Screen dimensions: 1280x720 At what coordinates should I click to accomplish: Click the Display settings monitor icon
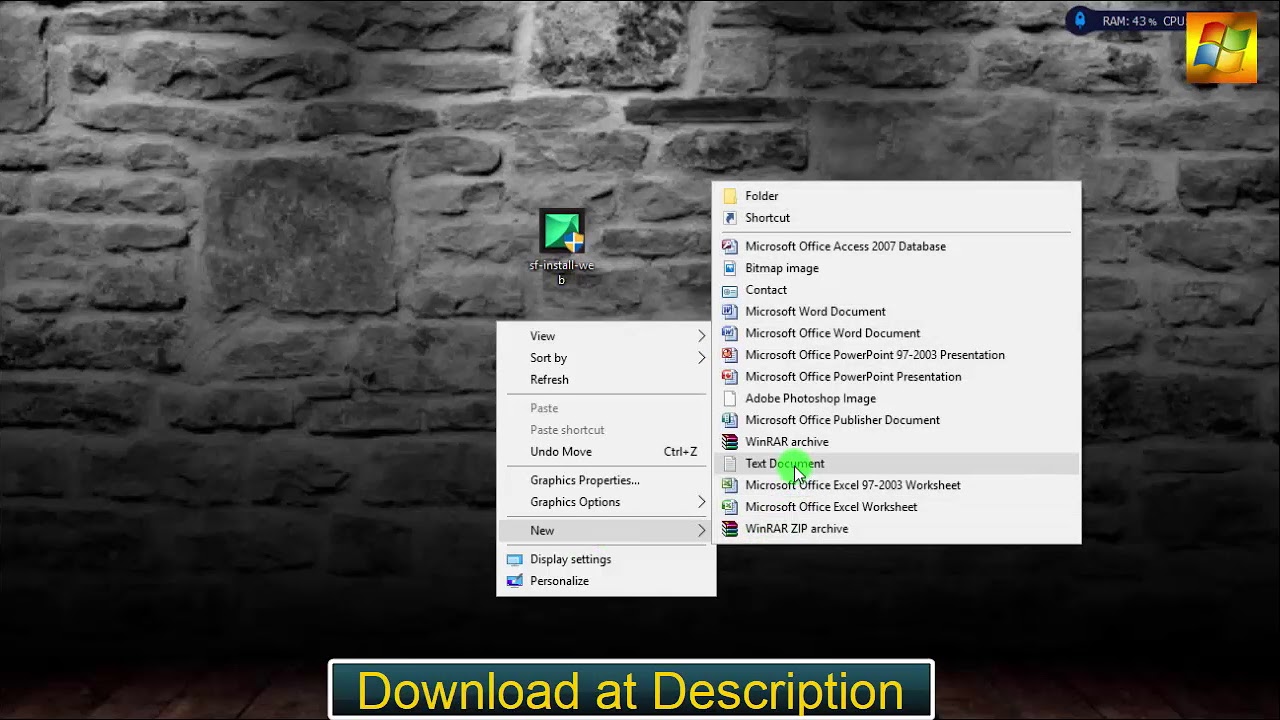pos(514,559)
